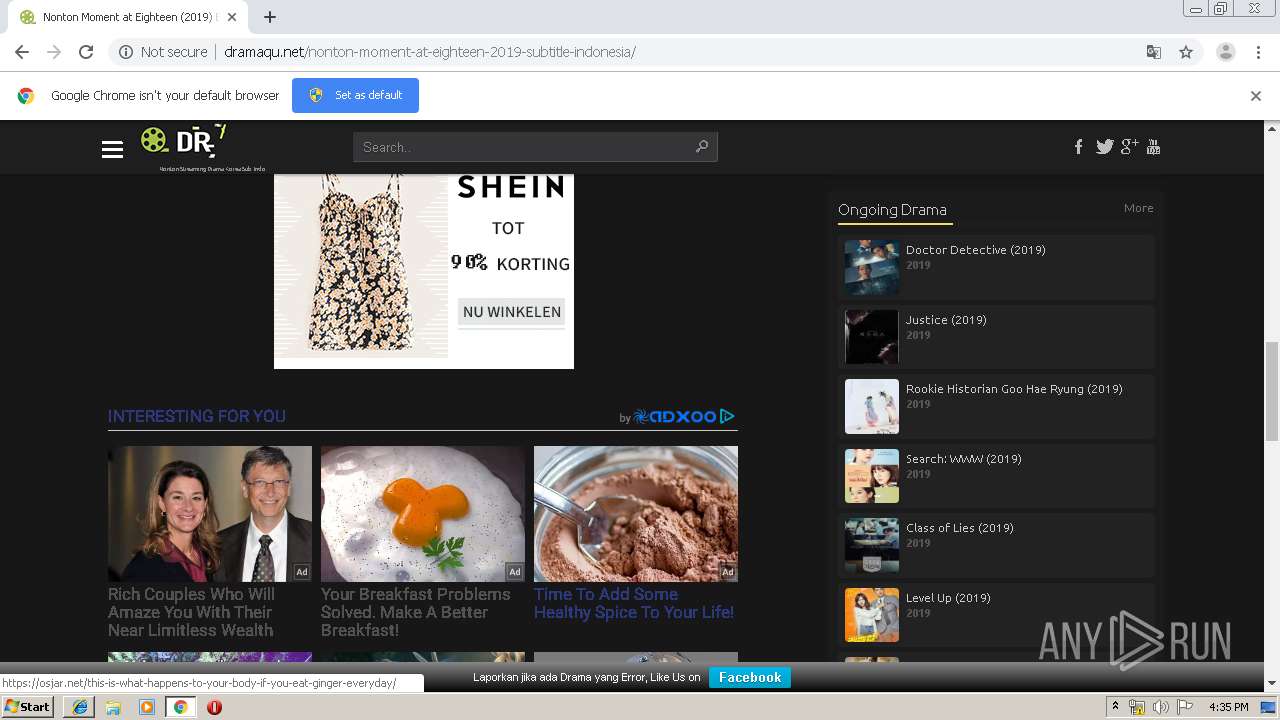
Task: Open More ongoing dramas link
Action: (1138, 208)
